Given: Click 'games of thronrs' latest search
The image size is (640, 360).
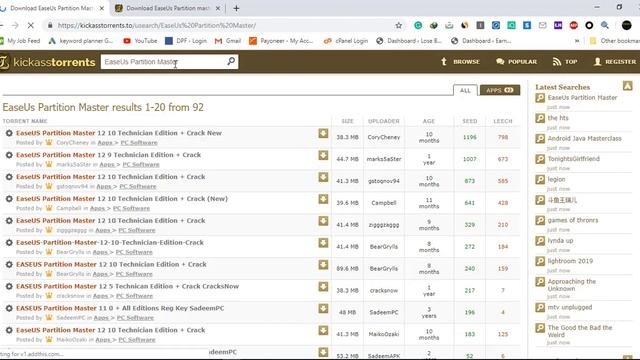Looking at the screenshot, I should pos(573,220).
